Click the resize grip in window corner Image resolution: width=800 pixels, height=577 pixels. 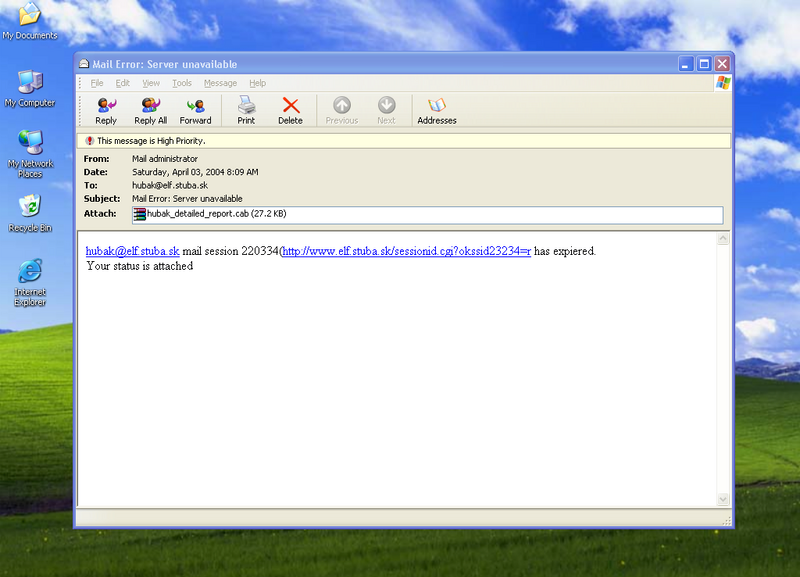point(727,520)
